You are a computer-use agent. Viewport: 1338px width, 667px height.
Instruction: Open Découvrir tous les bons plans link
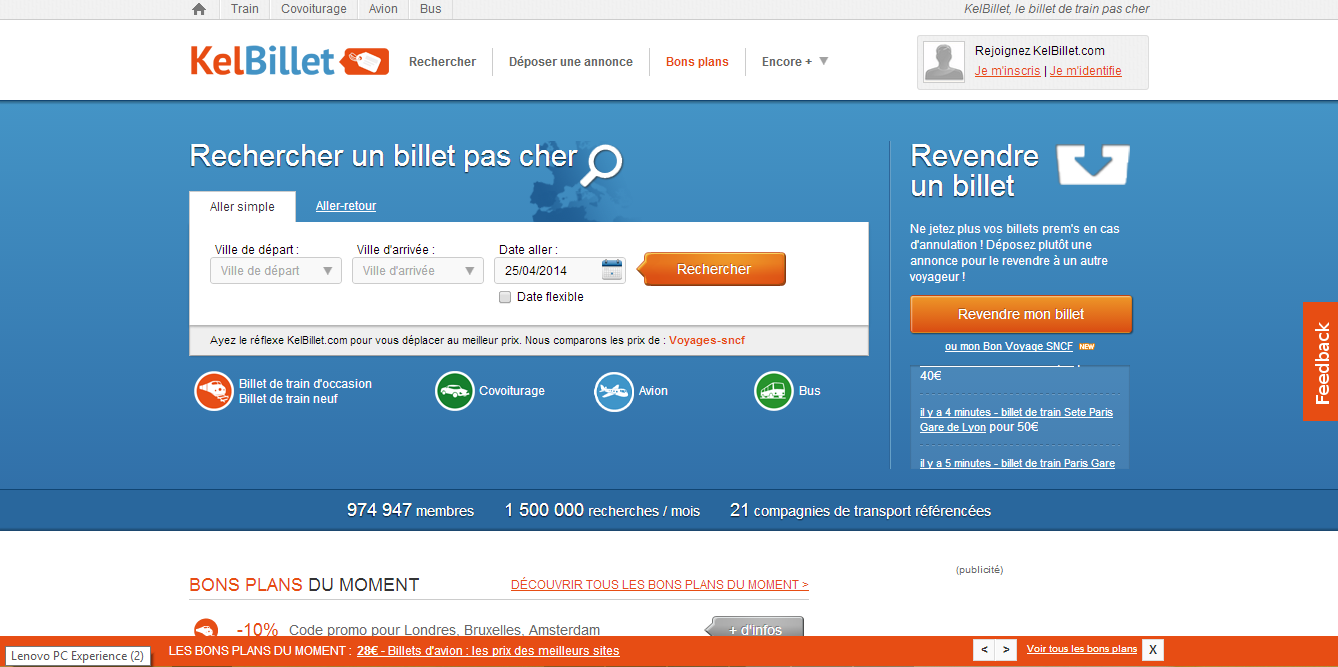tap(660, 585)
